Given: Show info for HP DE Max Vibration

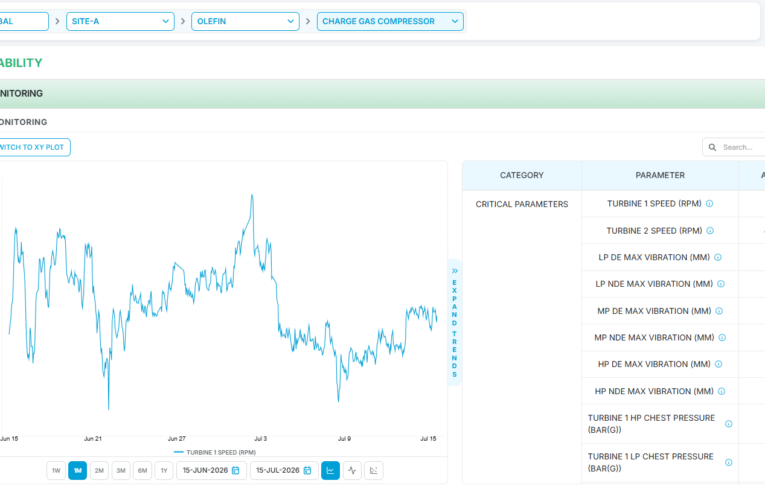Looking at the screenshot, I should point(718,364).
